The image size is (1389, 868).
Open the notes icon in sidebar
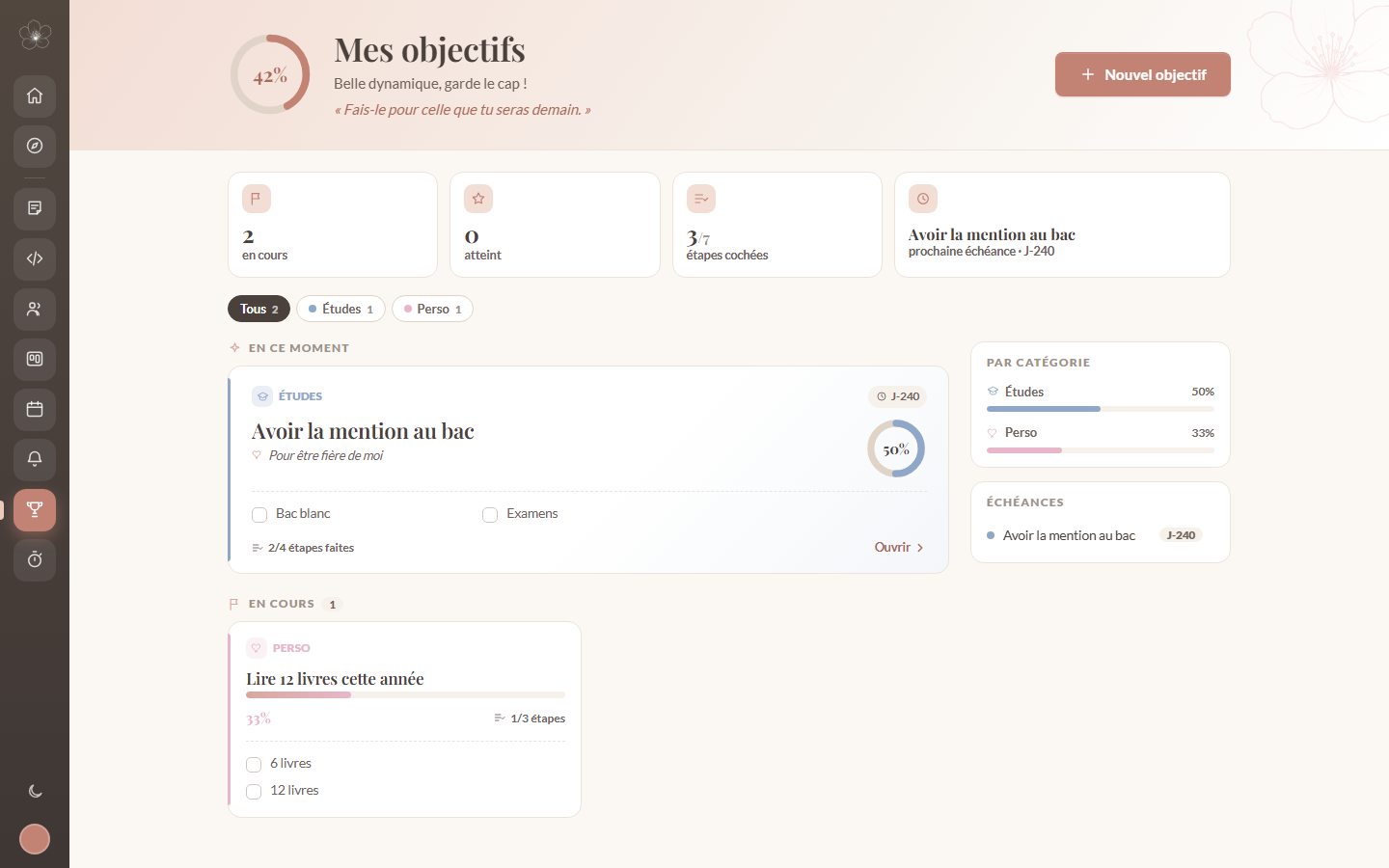pyautogui.click(x=35, y=208)
